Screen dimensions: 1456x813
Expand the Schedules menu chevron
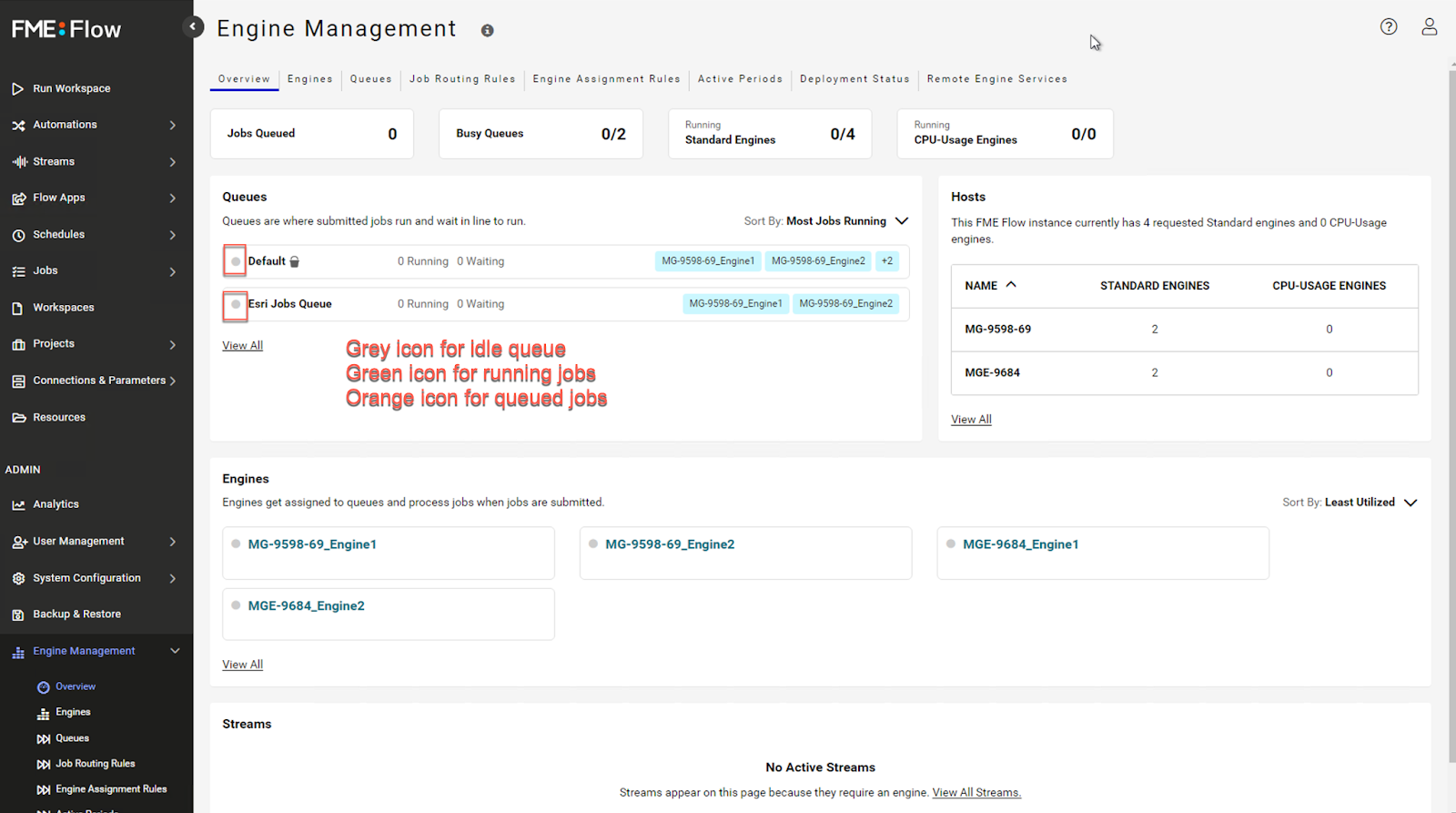click(x=172, y=235)
